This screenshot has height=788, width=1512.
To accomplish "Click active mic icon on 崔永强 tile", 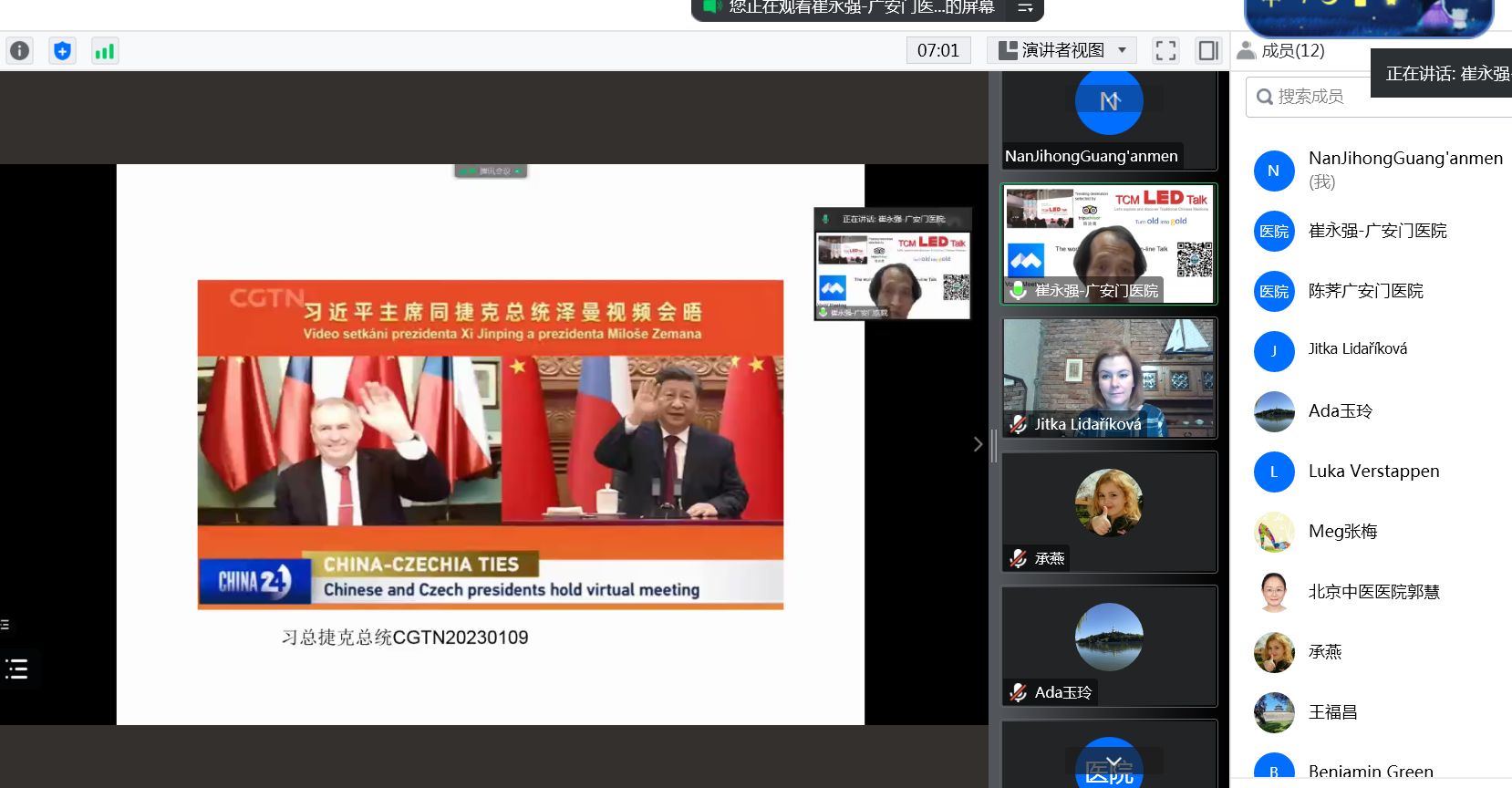I will coord(1019,290).
